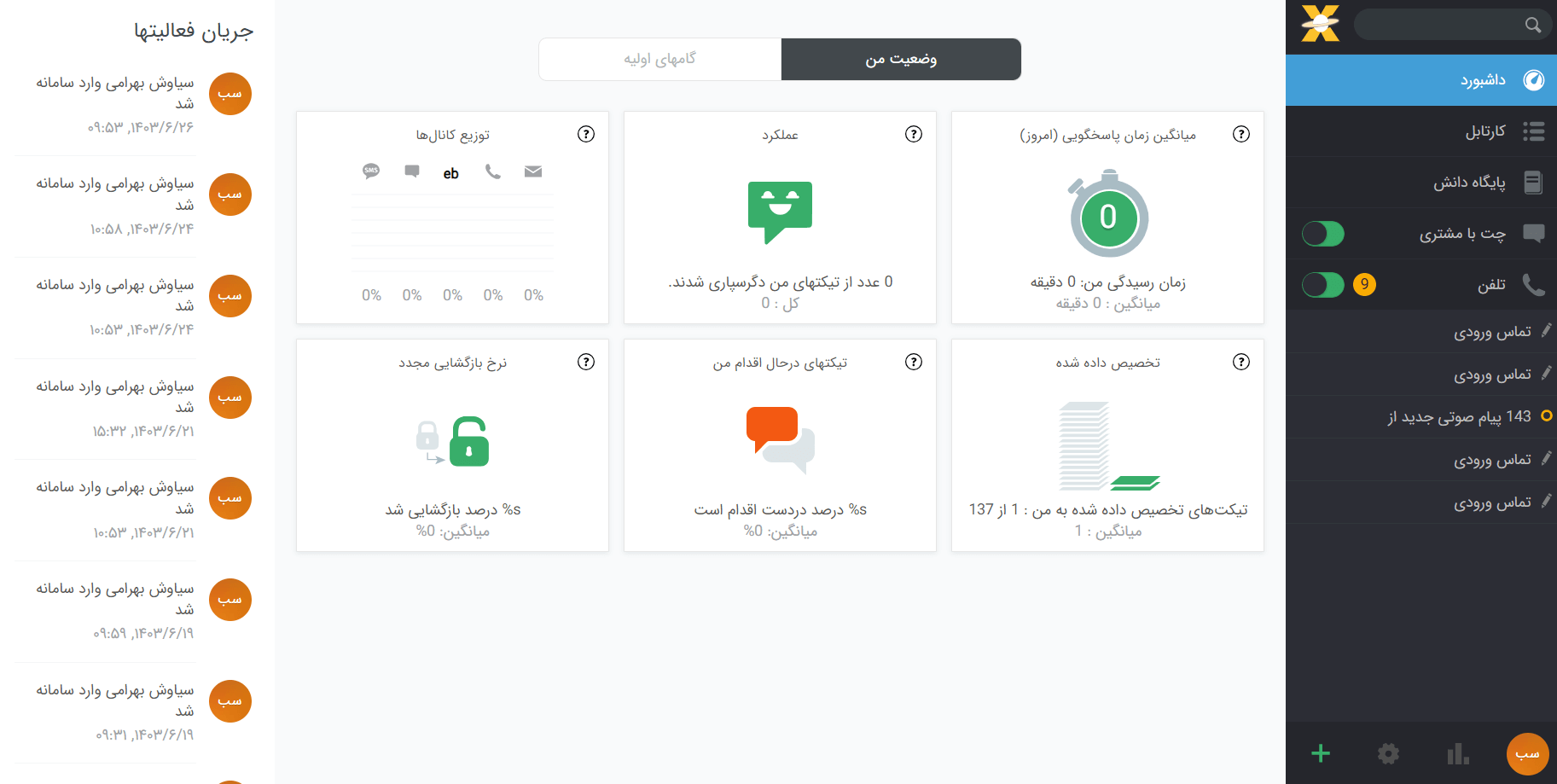Image resolution: width=1557 pixels, height=784 pixels.
Task: Click the chat channel icon in distribution chart
Action: (x=412, y=171)
